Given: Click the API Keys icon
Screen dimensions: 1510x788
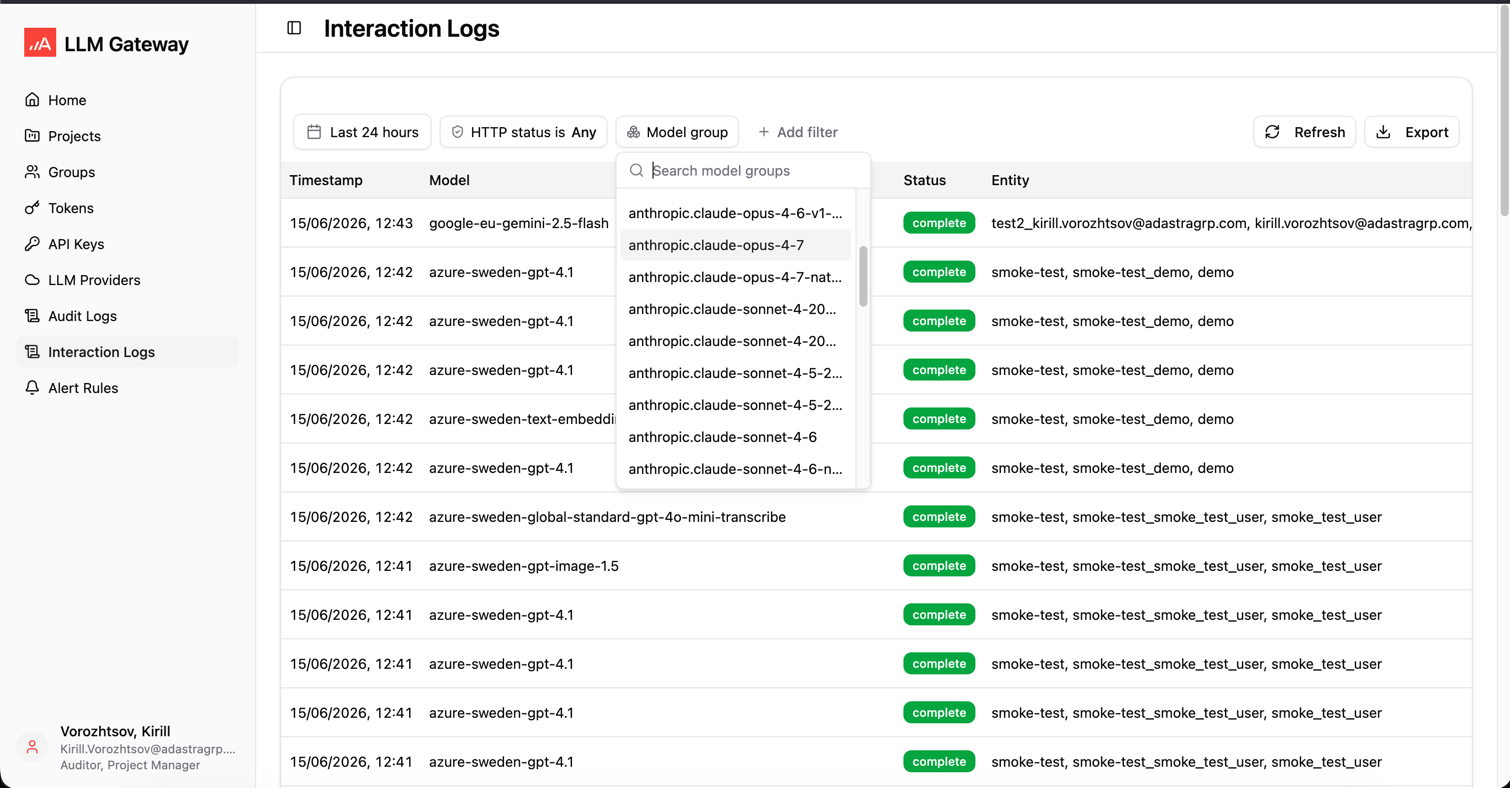Looking at the screenshot, I should (32, 244).
